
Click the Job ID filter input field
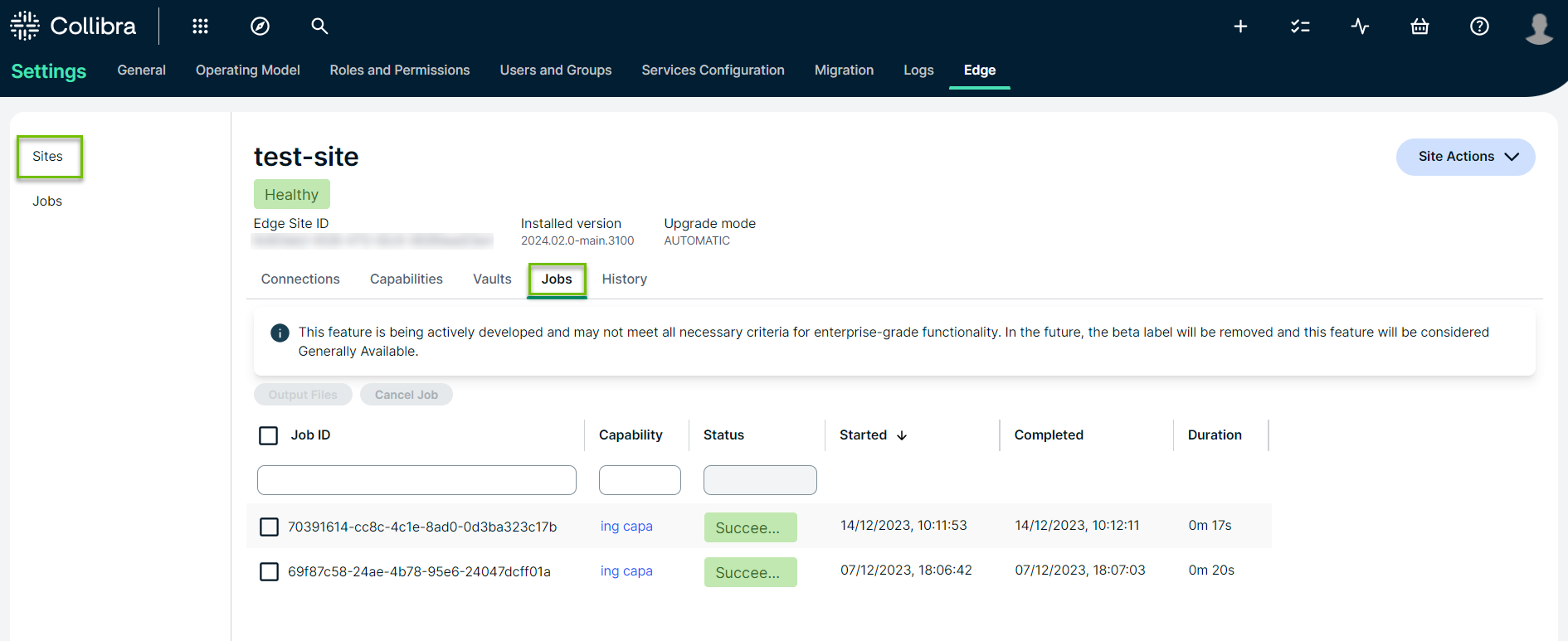click(x=416, y=480)
